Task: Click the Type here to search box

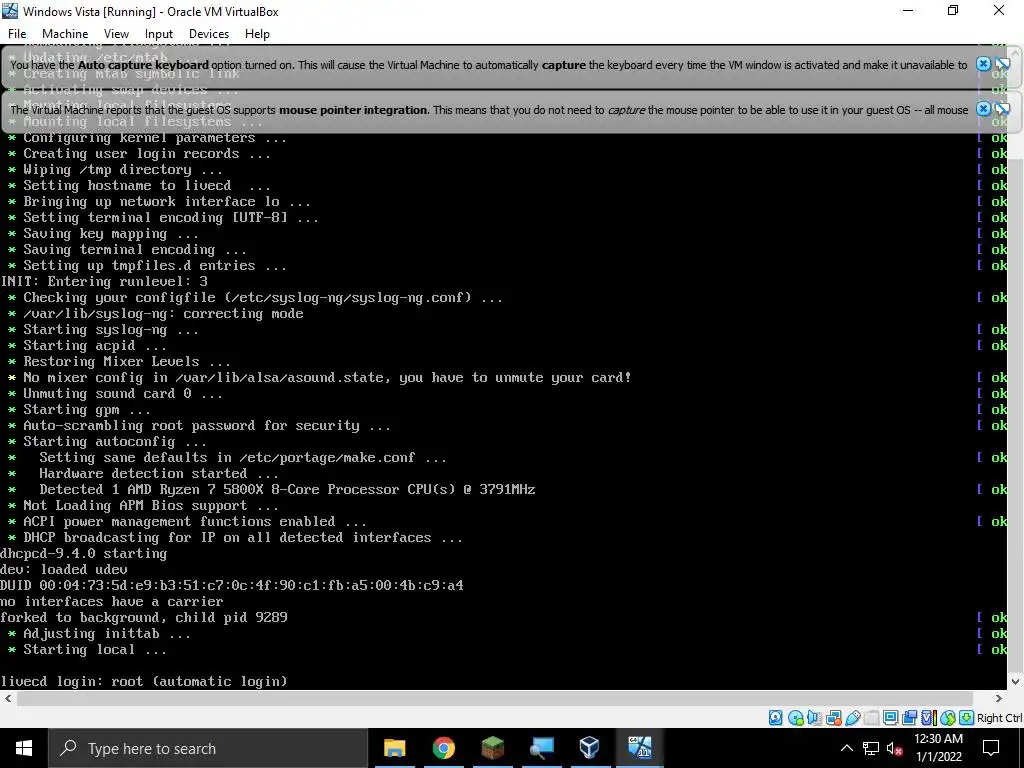Action: click(208, 748)
